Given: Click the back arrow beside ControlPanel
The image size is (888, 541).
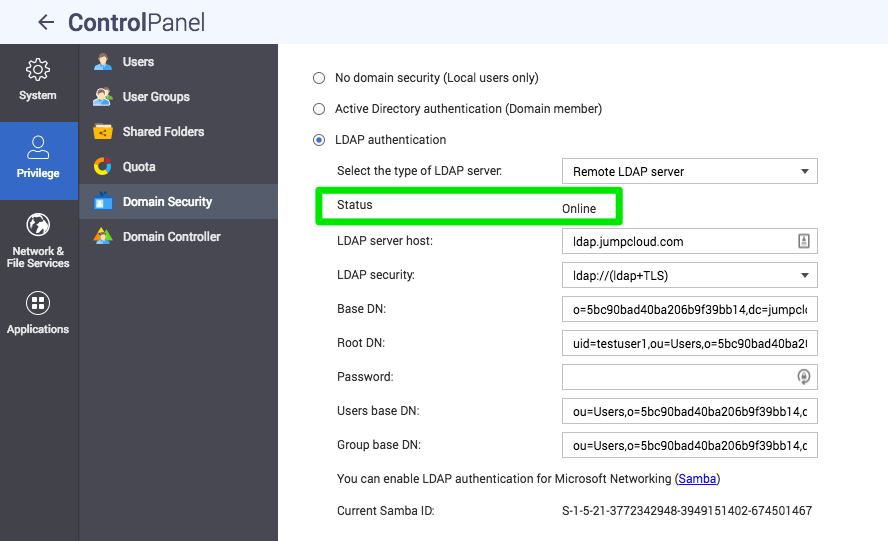Looking at the screenshot, I should (45, 22).
